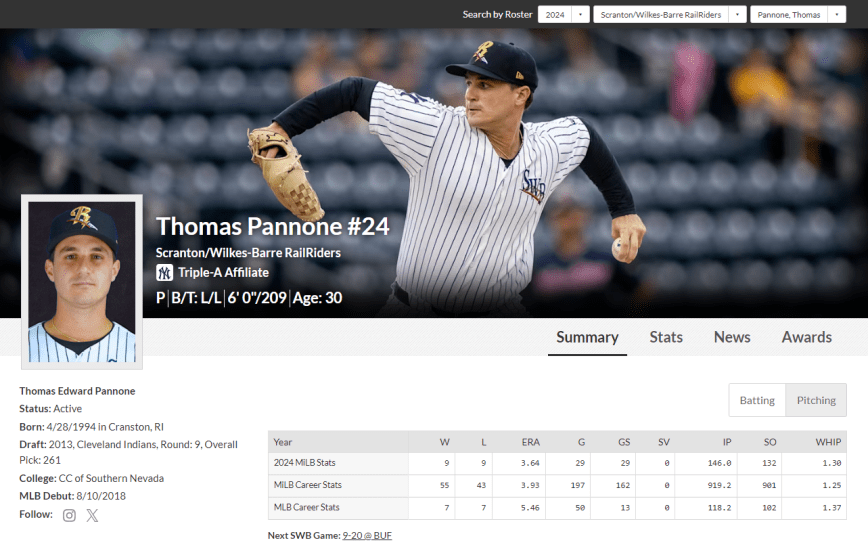Screen dimensions: 868x551
Task: Select the Summary tab
Action: pos(587,337)
